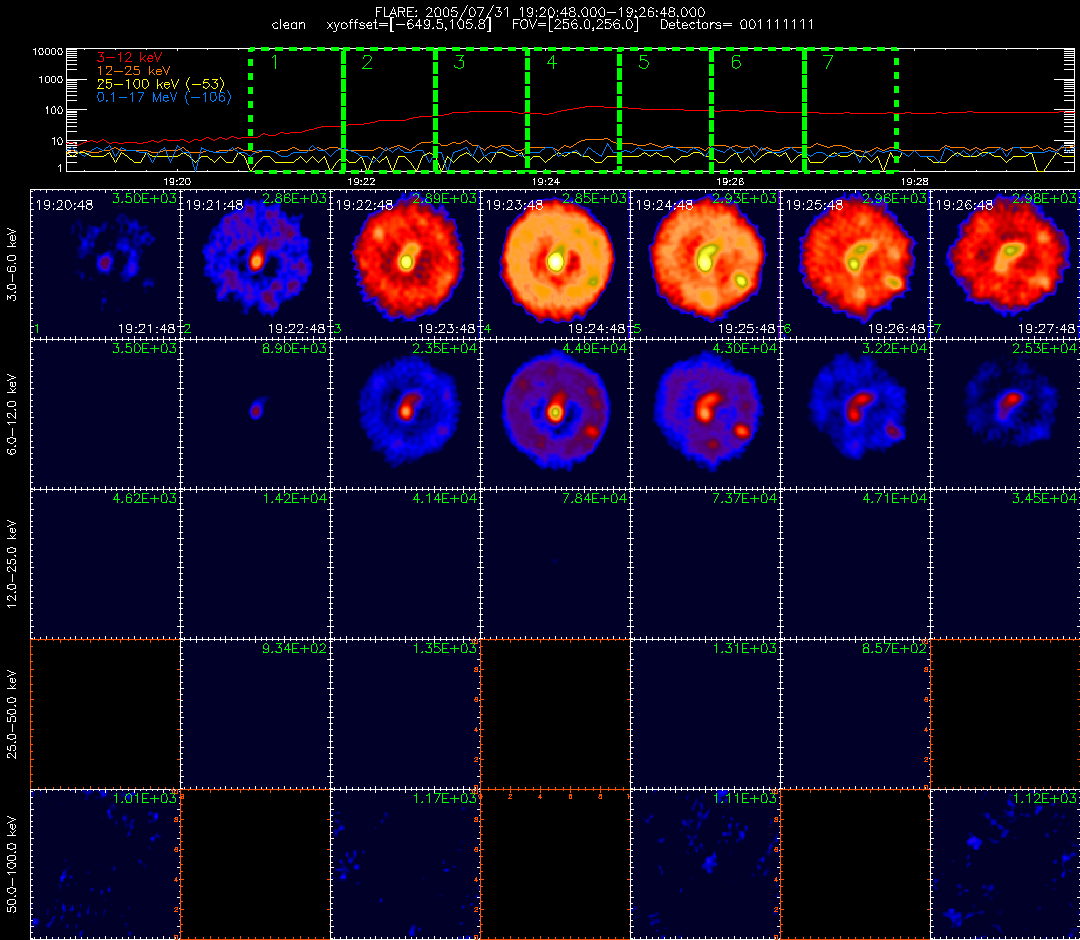Click the '10000' y-axis label
The height and width of the screenshot is (940, 1080).
click(48, 52)
